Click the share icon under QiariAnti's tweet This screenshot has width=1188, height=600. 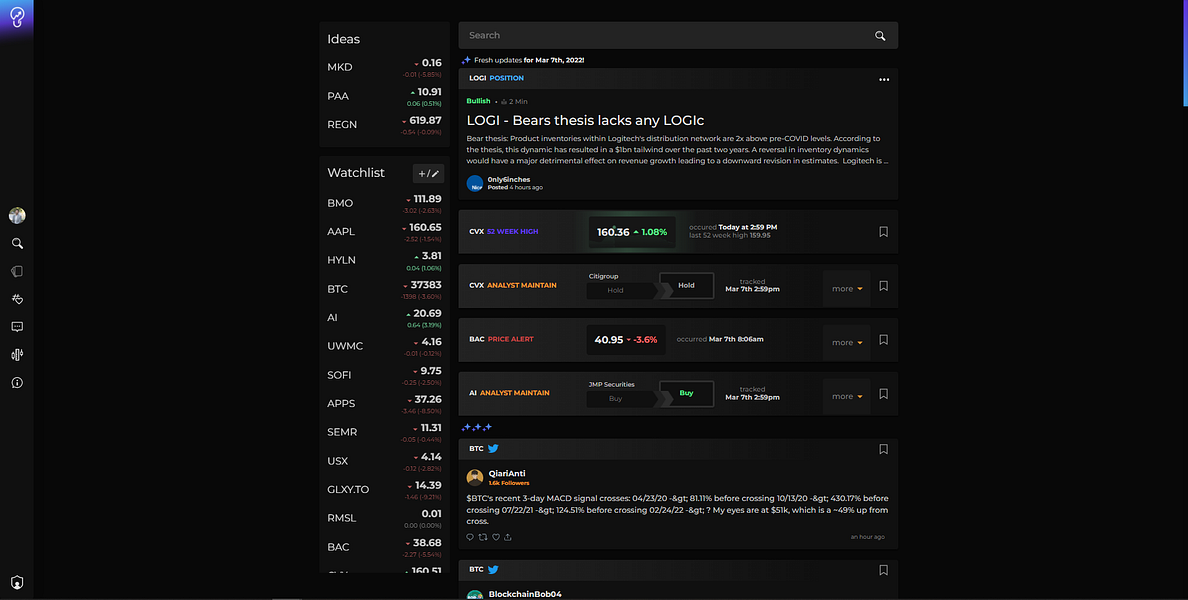pyautogui.click(x=508, y=537)
